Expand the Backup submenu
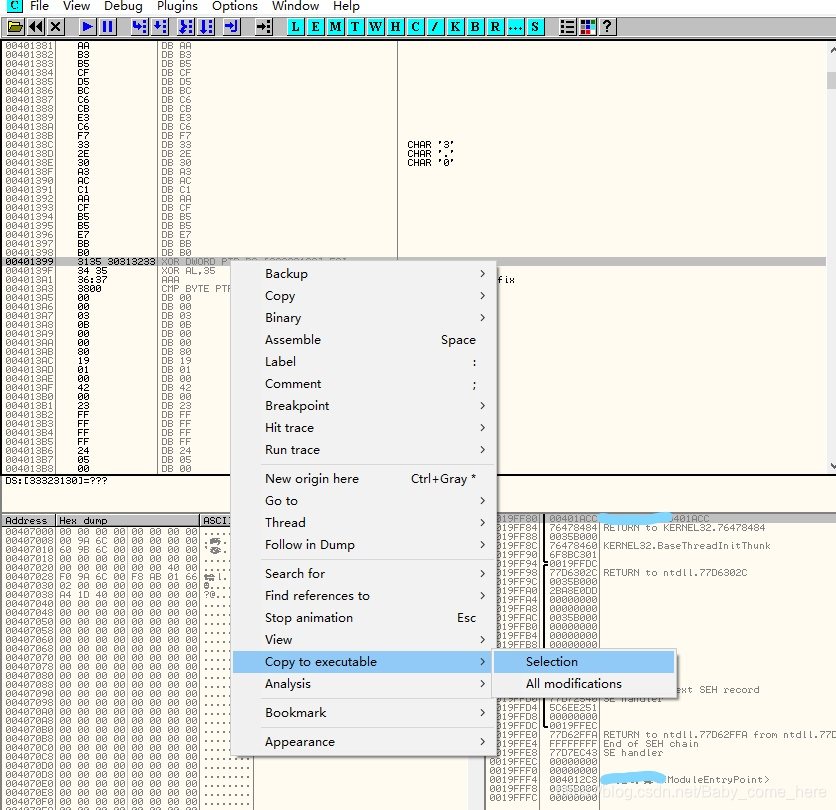Viewport: 836px width, 810px height. 364,274
